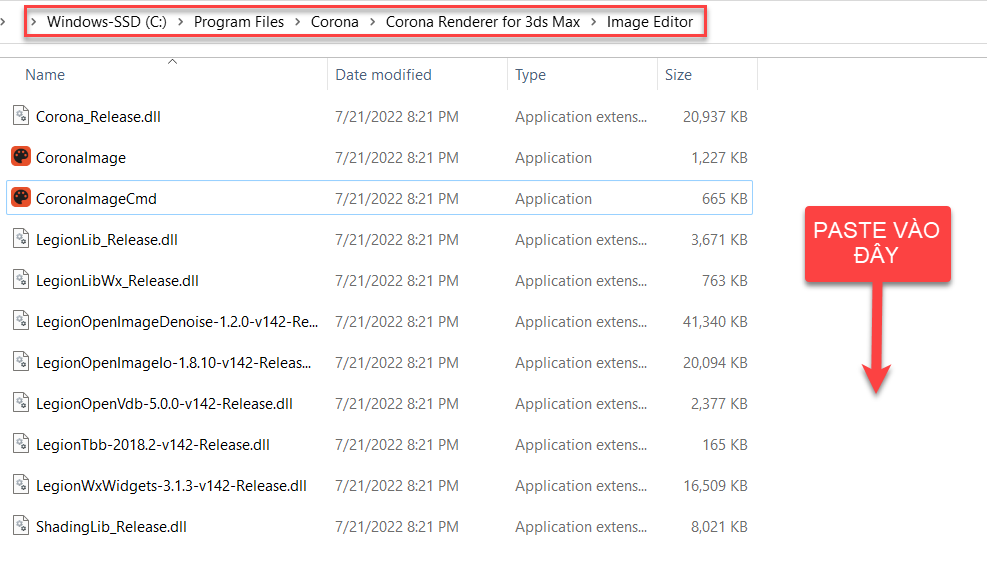Image resolution: width=987 pixels, height=580 pixels.
Task: Expand chevron after Program Files in address bar
Action: 298,22
